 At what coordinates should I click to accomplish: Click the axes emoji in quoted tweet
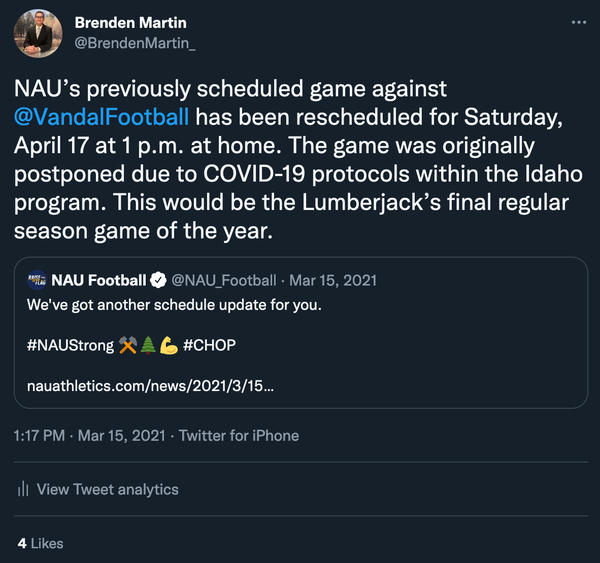(129, 344)
